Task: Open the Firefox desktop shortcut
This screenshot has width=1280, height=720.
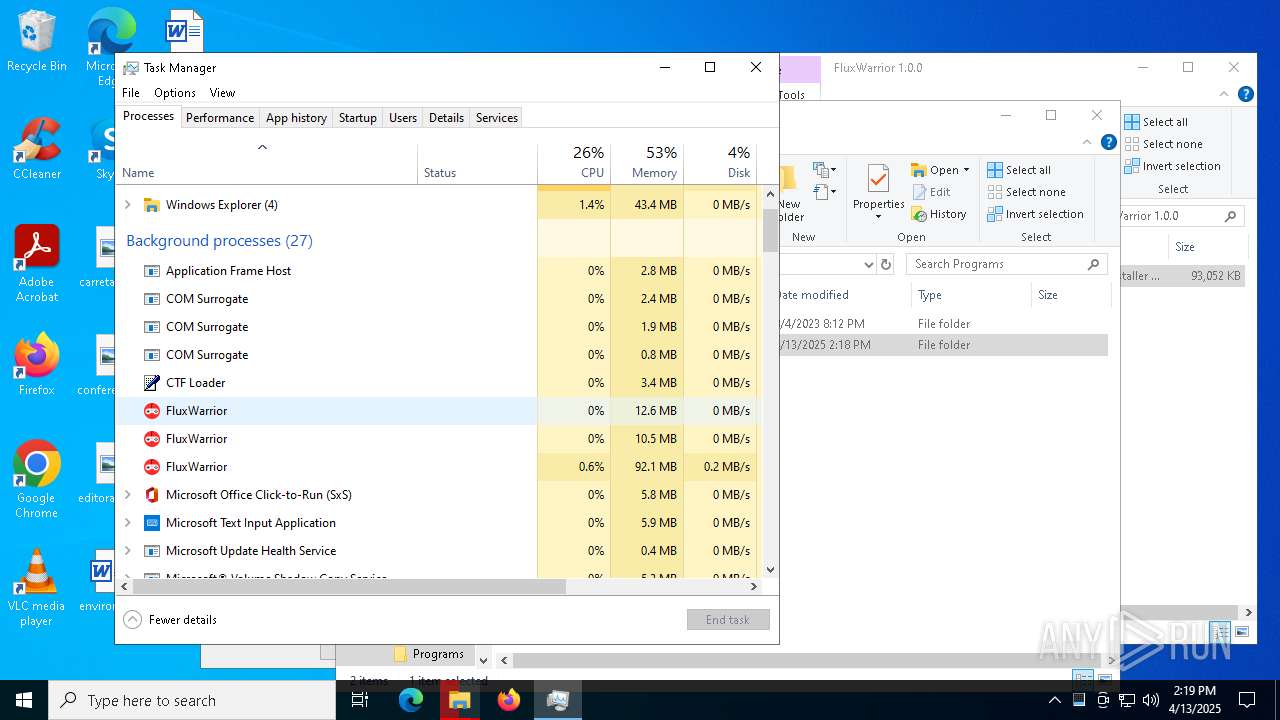Action: click(37, 364)
